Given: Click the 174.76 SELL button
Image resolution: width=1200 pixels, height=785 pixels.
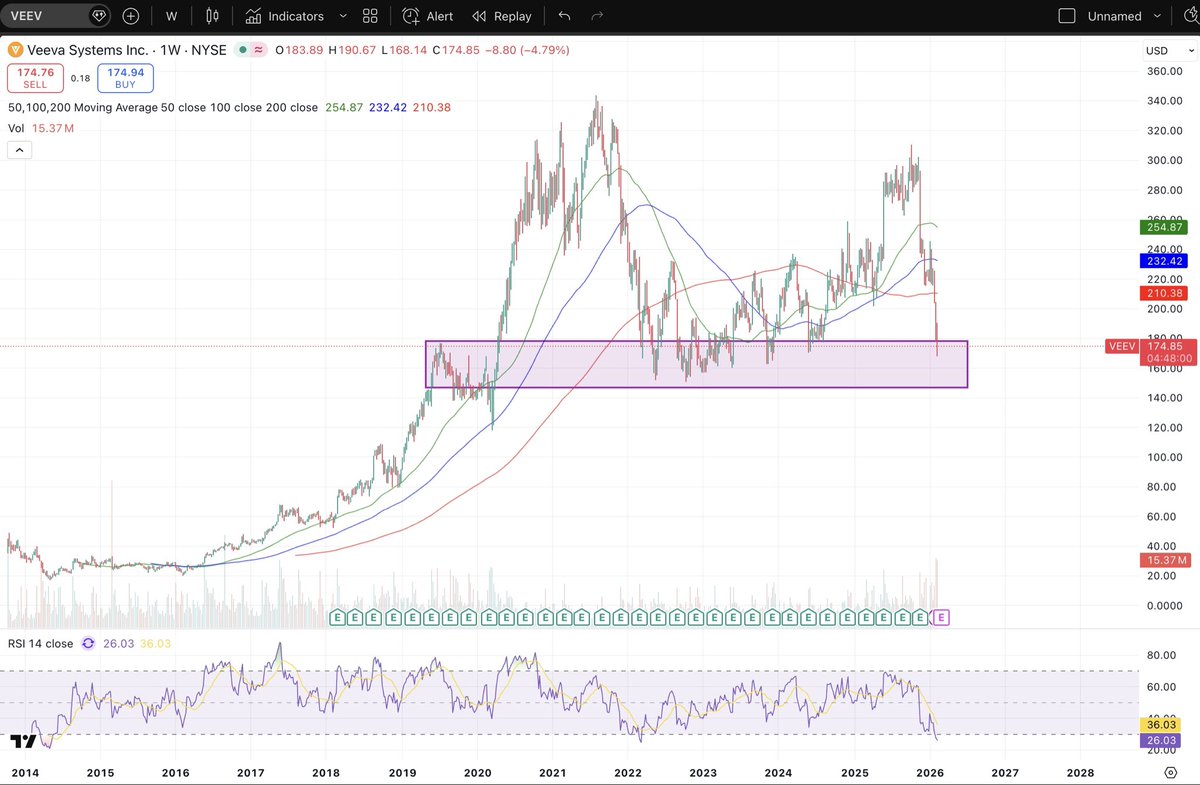Looking at the screenshot, I should (x=34, y=78).
